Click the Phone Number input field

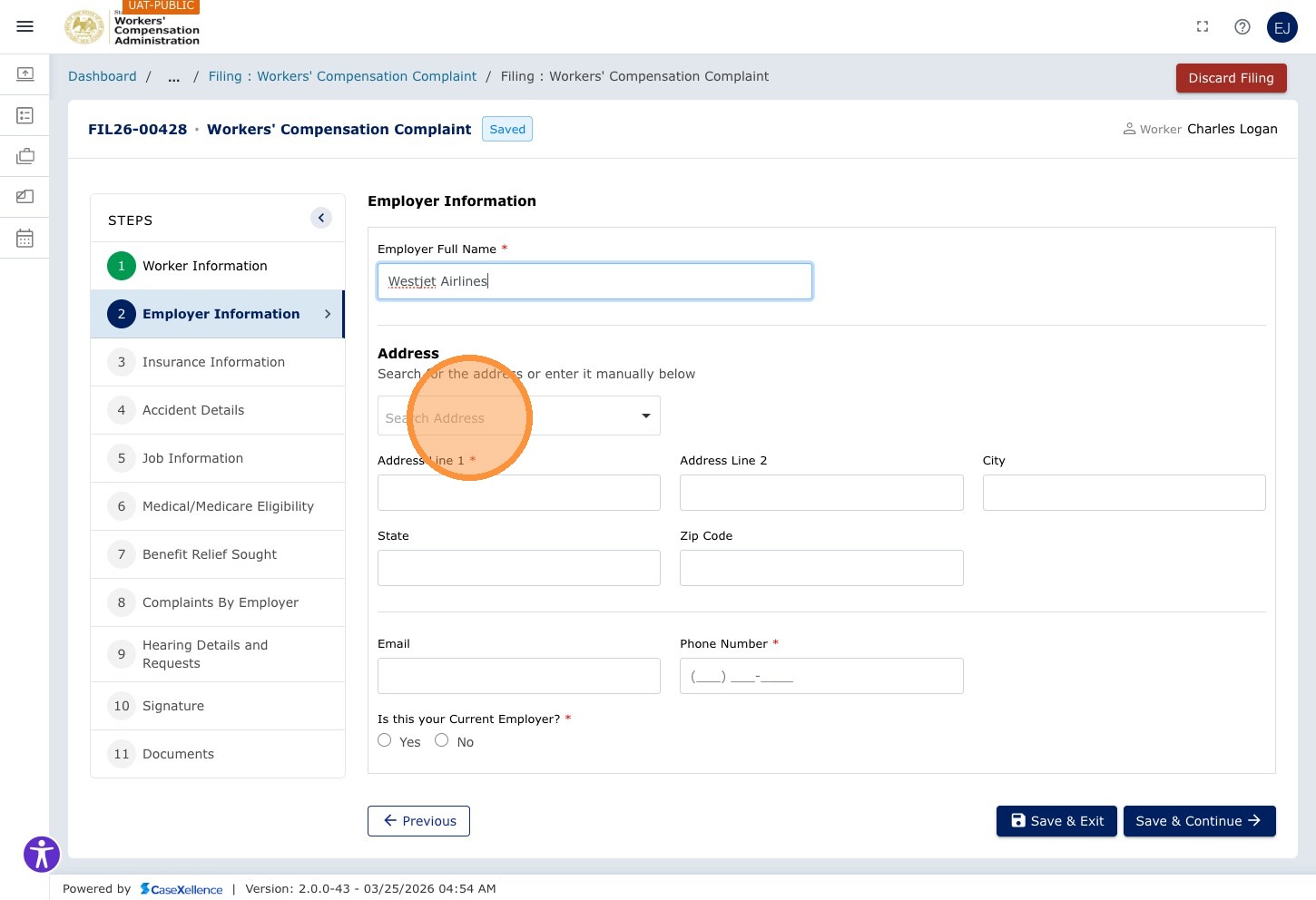pyautogui.click(x=821, y=676)
